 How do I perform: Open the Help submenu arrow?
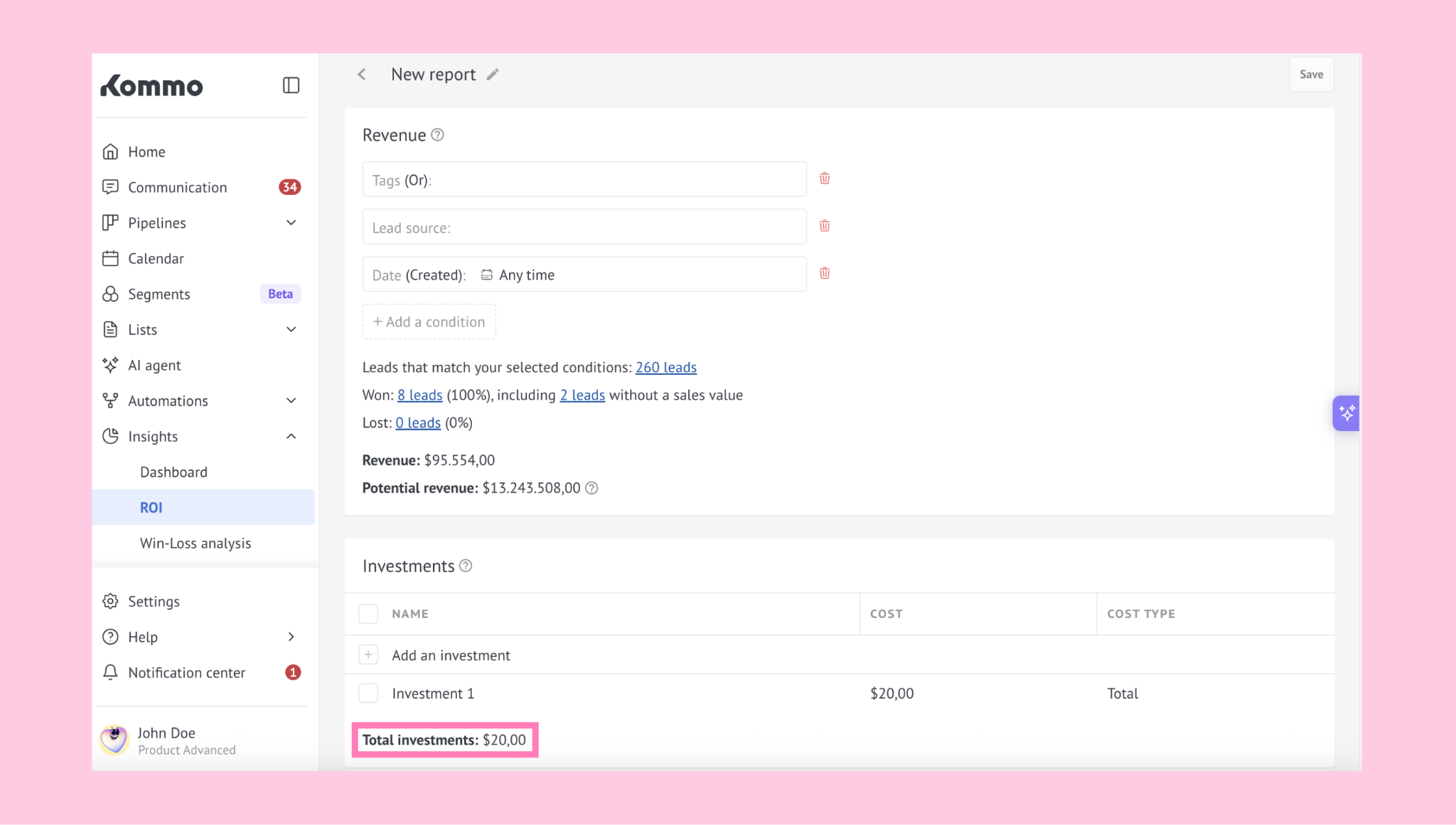tap(291, 637)
